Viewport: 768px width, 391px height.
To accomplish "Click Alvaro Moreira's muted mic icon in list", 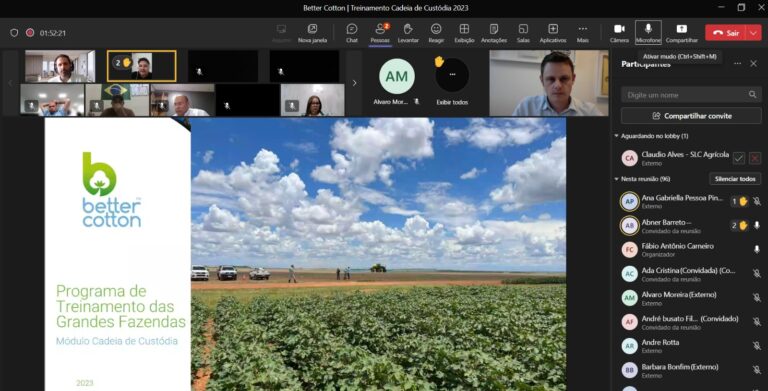I will (x=757, y=297).
